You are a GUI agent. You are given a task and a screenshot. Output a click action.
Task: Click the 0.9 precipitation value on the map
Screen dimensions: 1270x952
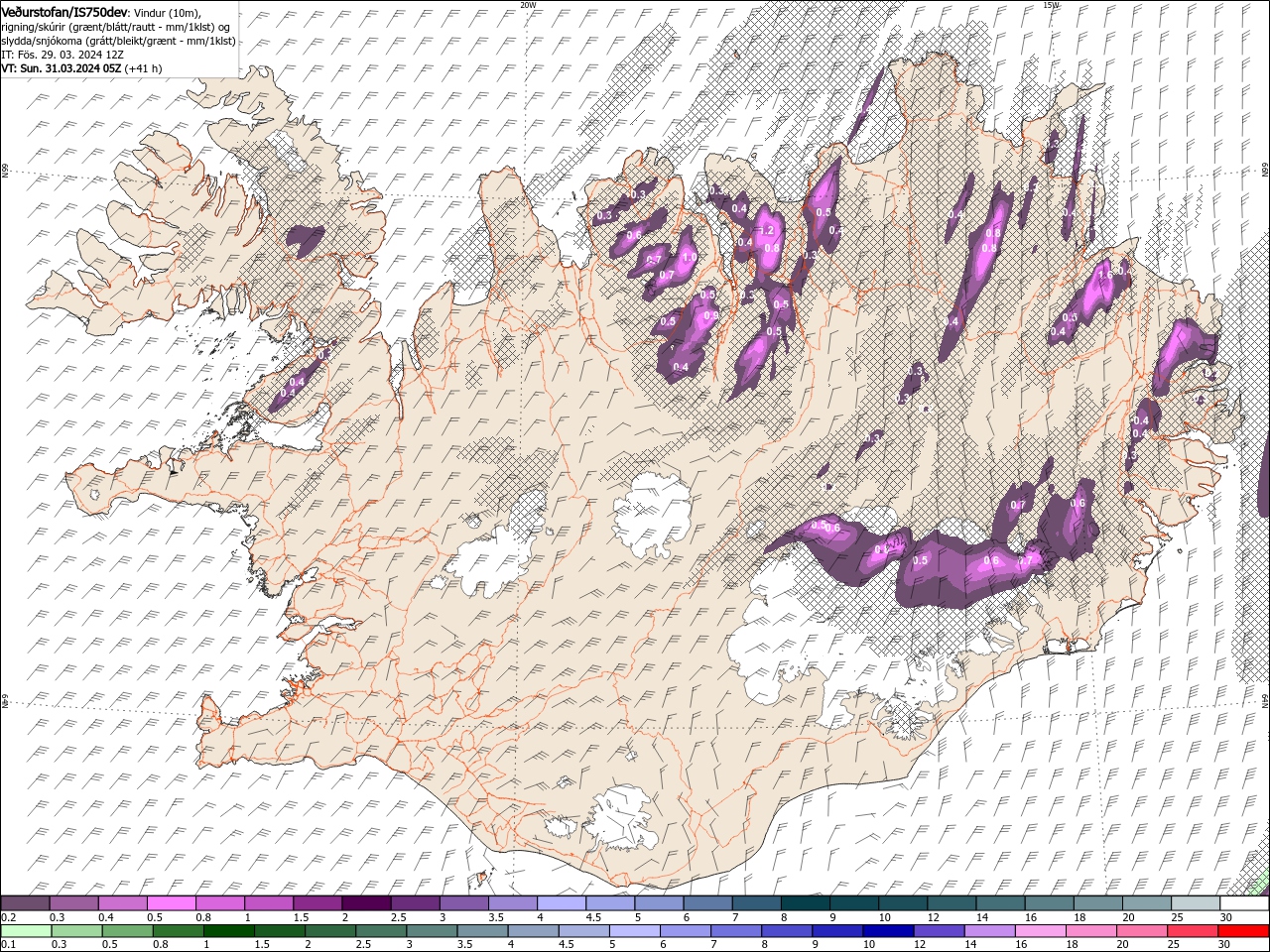coord(710,316)
